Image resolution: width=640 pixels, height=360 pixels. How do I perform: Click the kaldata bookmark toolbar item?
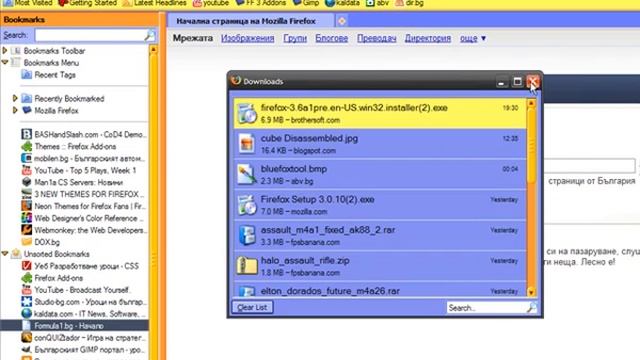[x=342, y=3]
